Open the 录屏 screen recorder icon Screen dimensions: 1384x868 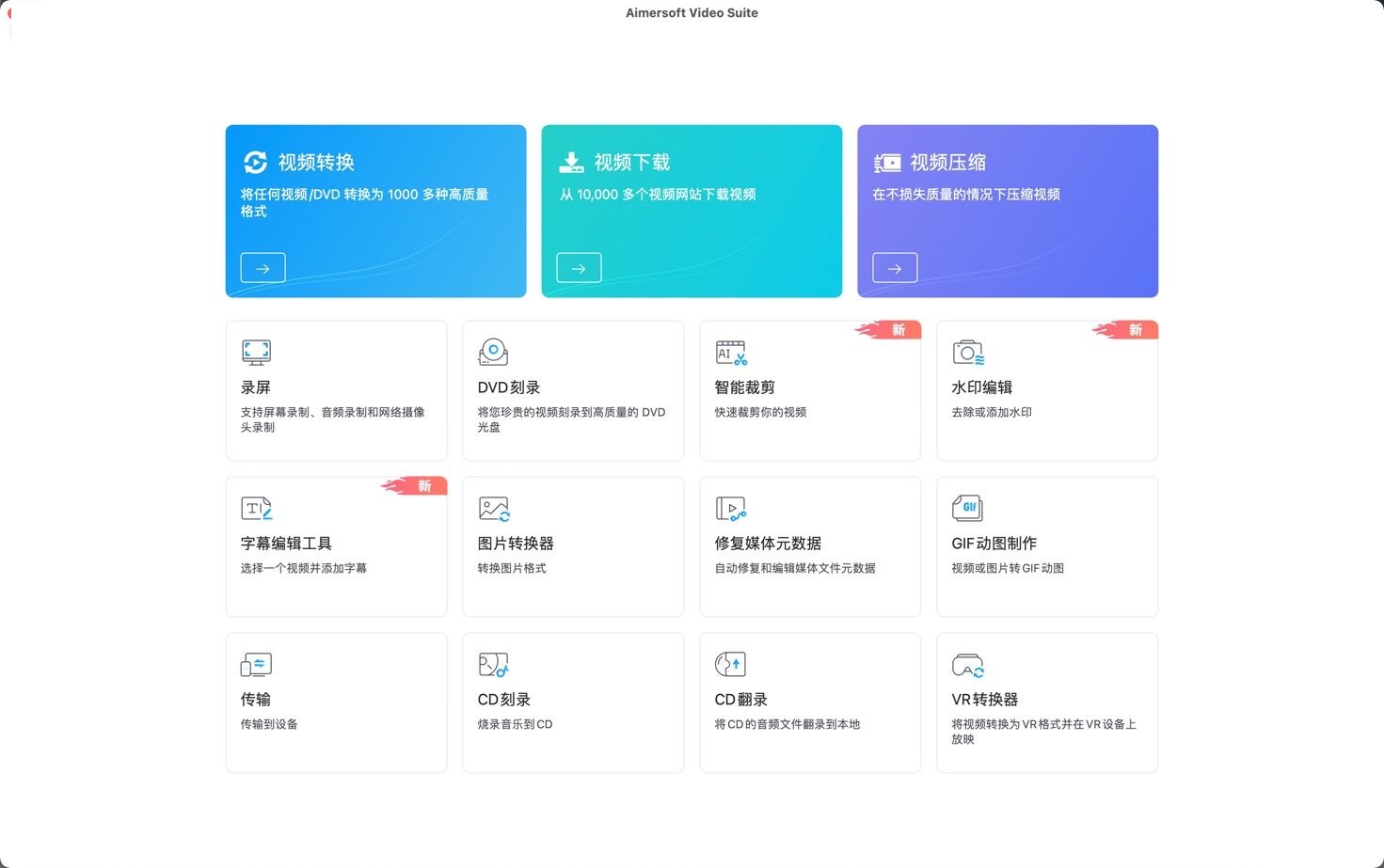tap(256, 353)
